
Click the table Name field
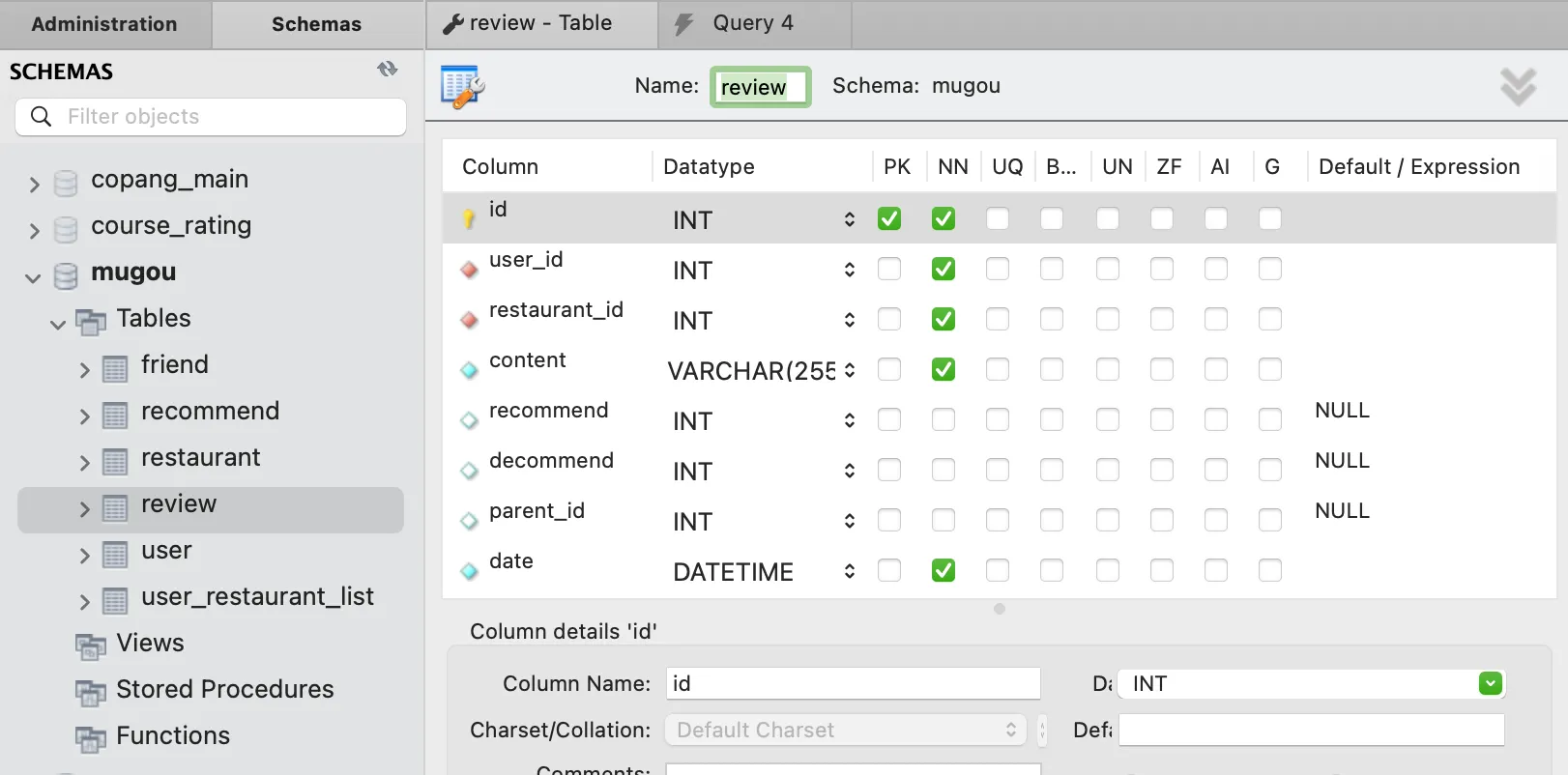pos(760,87)
